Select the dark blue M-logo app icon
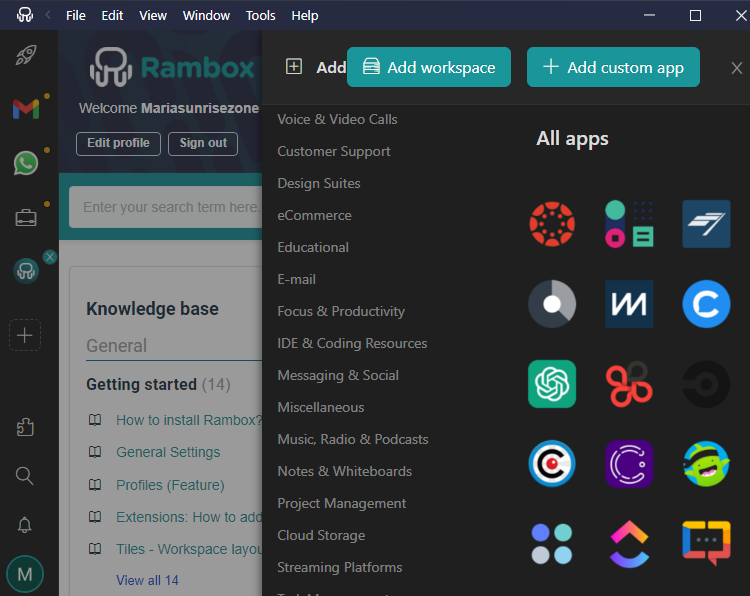Screen dimensions: 750x596 coord(629,304)
